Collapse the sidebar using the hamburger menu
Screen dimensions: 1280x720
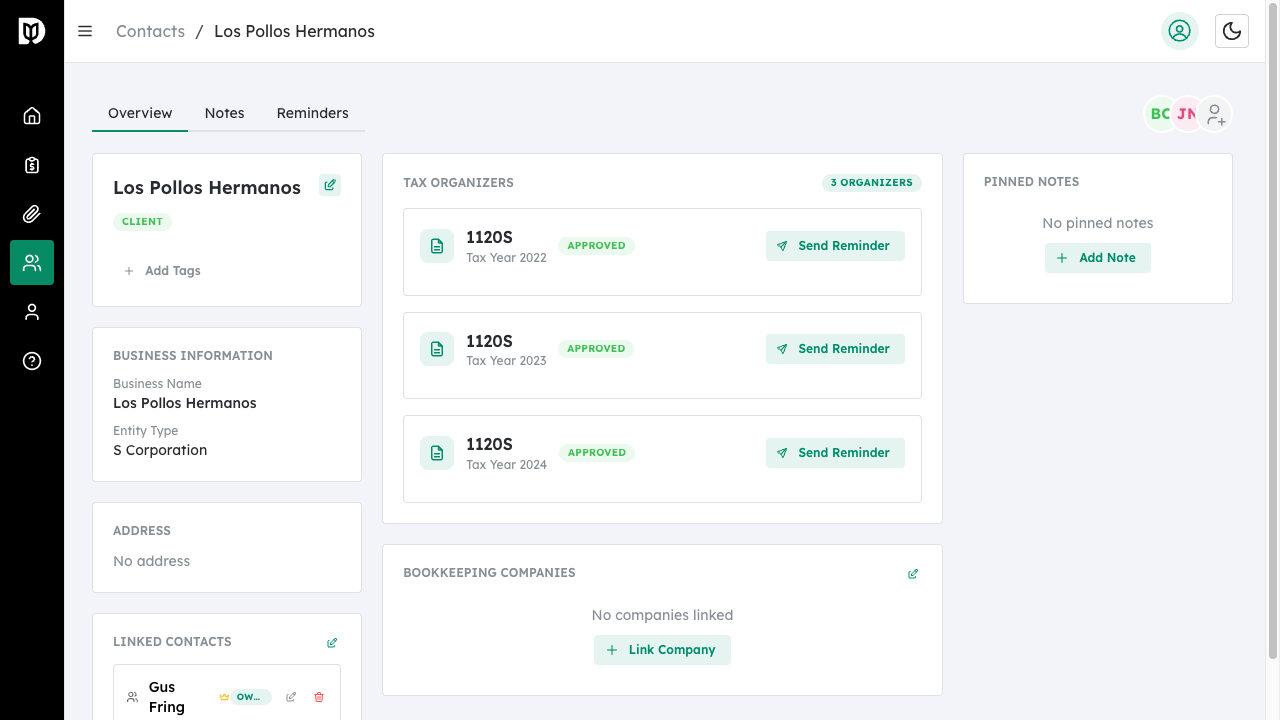(x=85, y=31)
